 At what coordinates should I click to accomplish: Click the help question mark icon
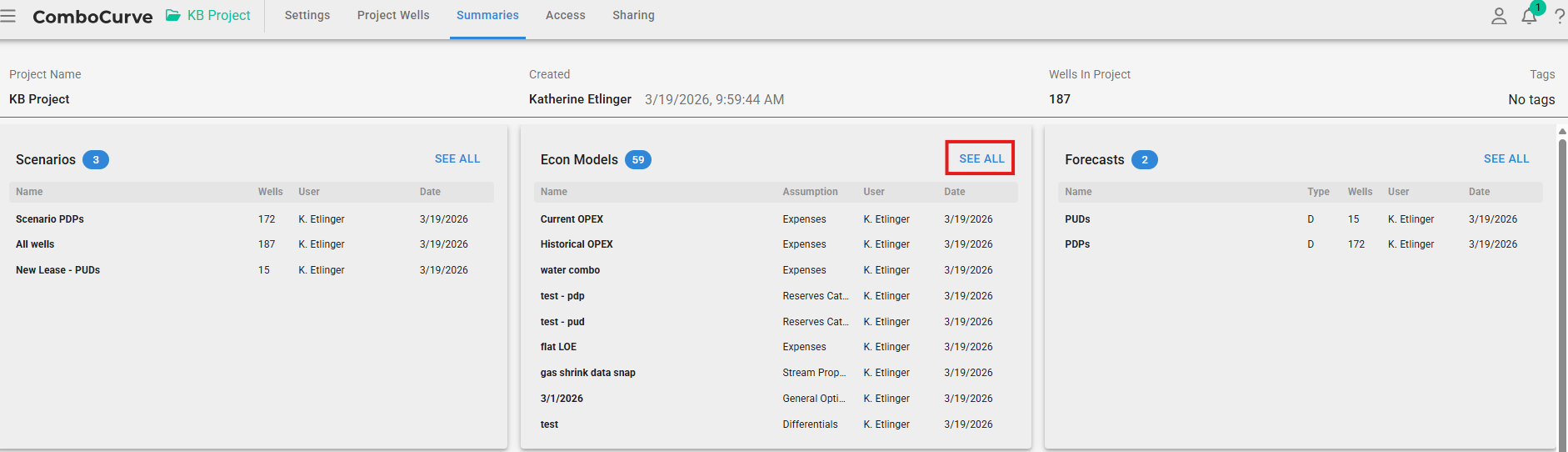pos(1559,17)
